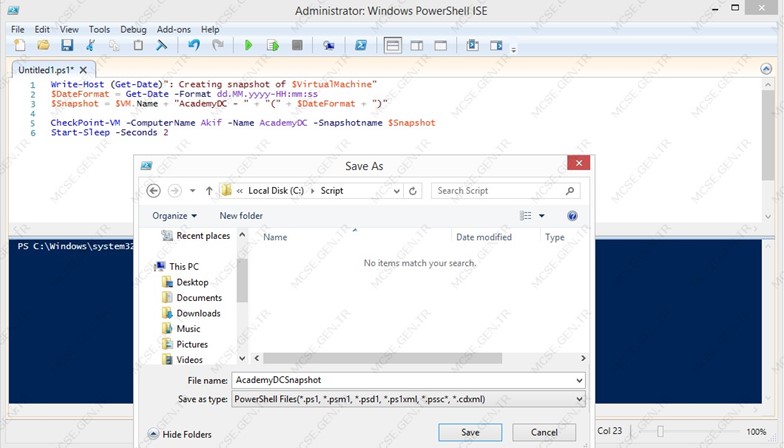Image resolution: width=784 pixels, height=448 pixels.
Task: Open recent locations dropdown arrow
Action: tap(192, 190)
